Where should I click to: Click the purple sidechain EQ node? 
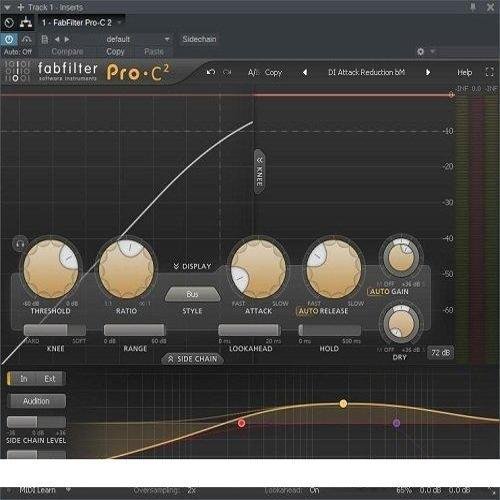396,423
